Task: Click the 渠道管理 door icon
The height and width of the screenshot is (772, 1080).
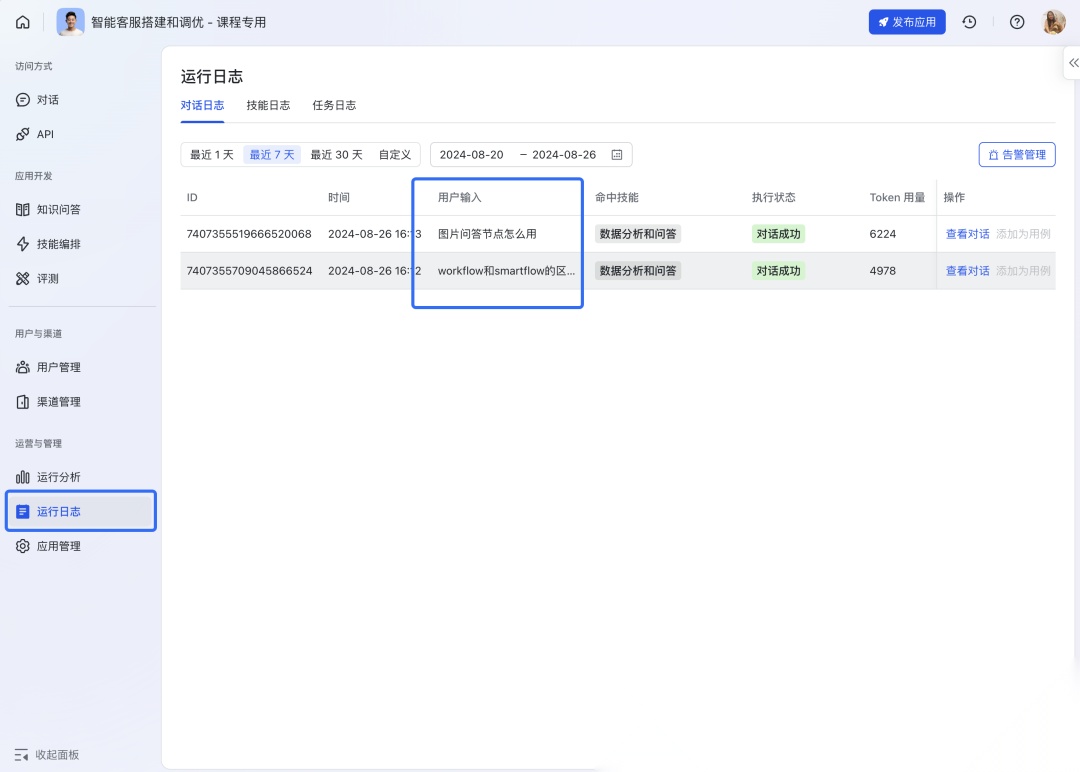Action: click(23, 401)
